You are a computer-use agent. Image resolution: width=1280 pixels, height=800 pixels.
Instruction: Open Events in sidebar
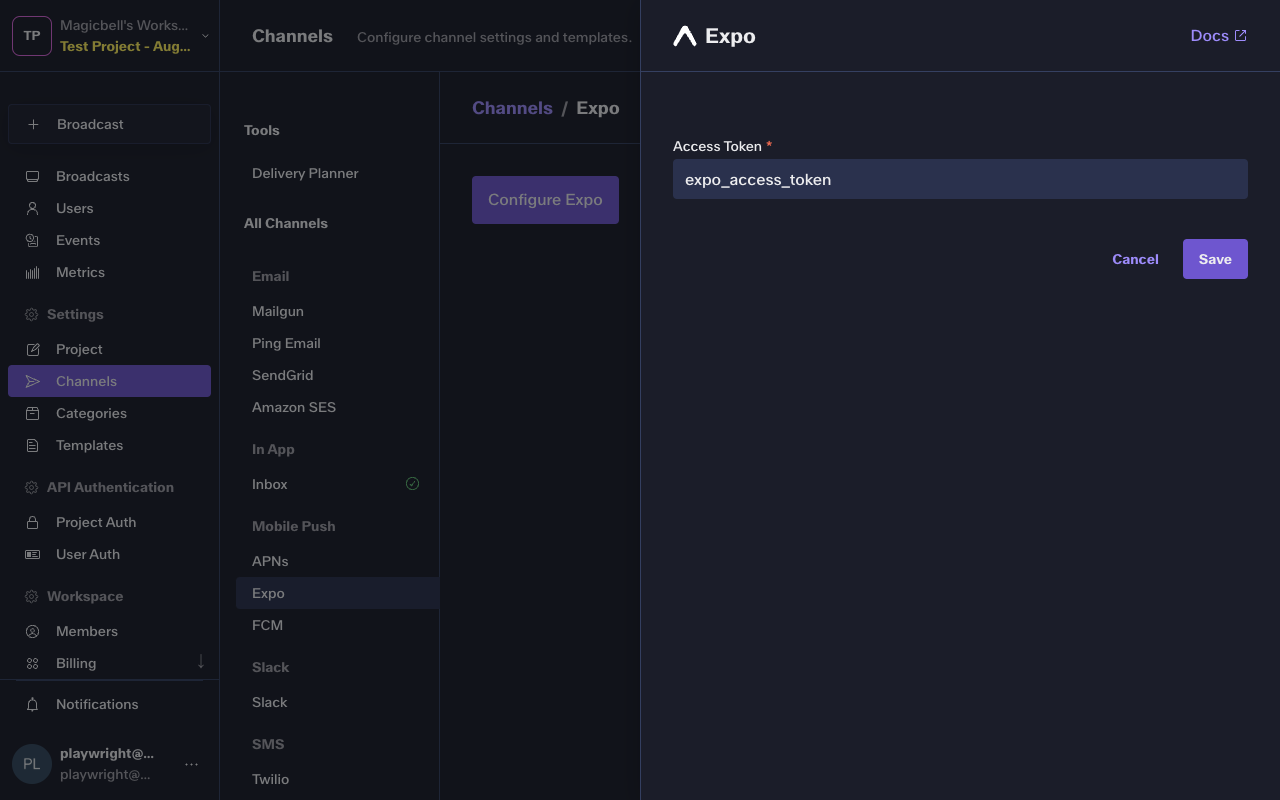click(x=109, y=240)
